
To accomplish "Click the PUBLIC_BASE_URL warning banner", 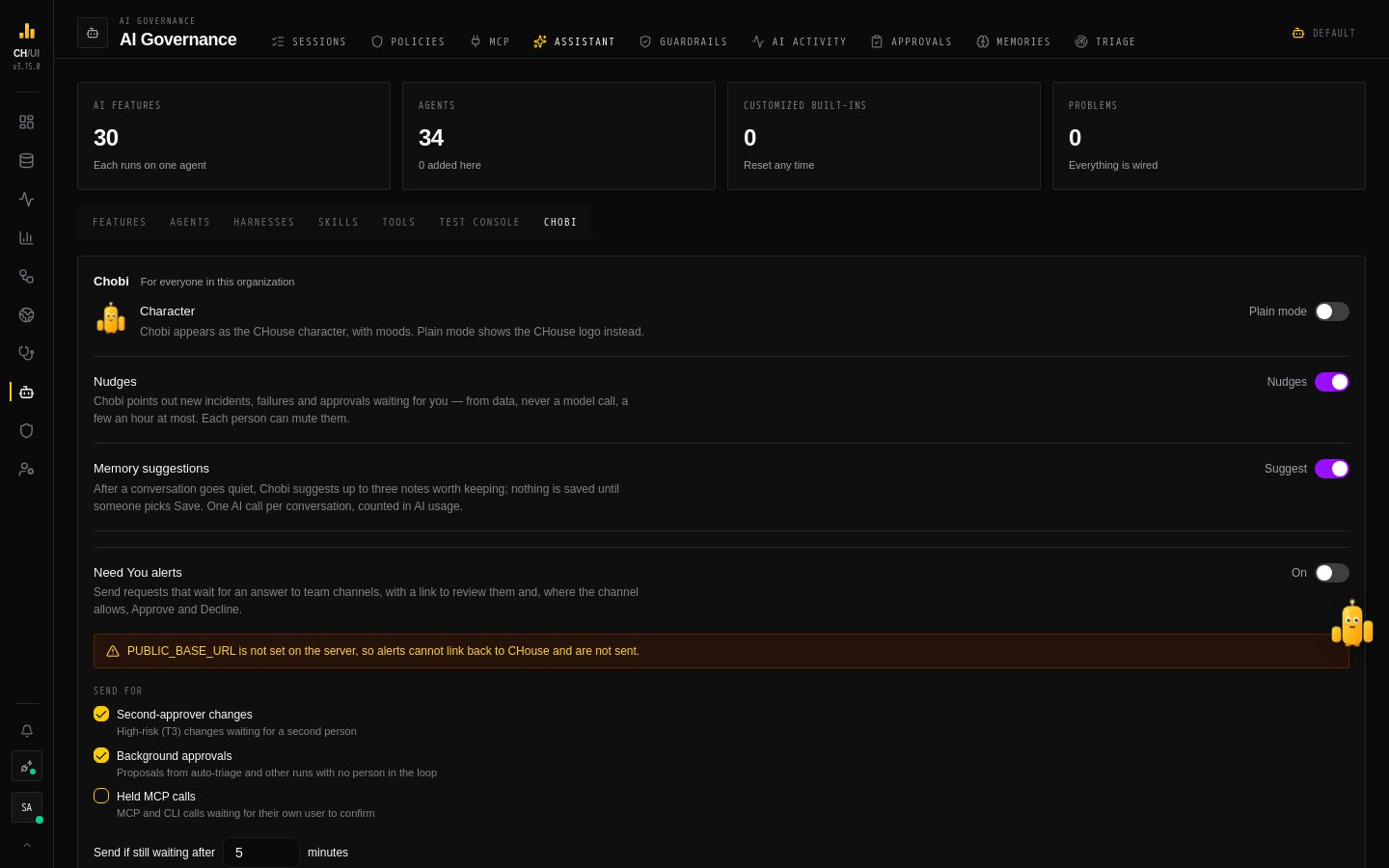I will pos(722,651).
